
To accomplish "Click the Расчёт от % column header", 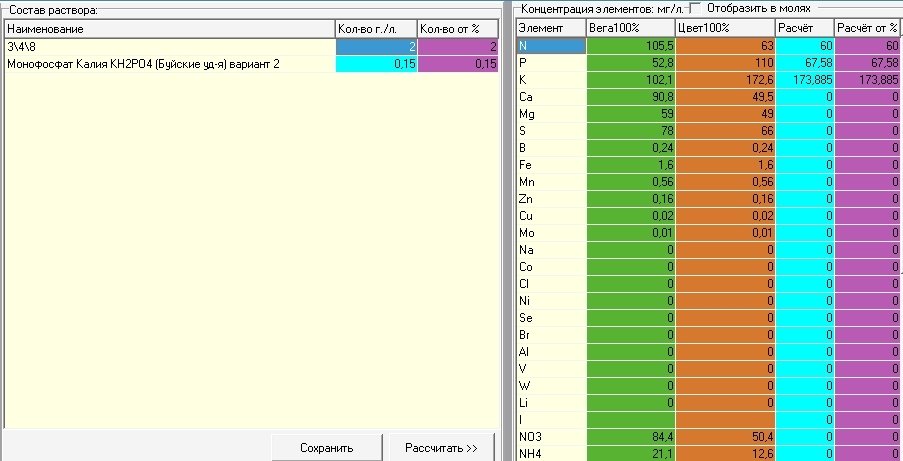I will click(868, 28).
